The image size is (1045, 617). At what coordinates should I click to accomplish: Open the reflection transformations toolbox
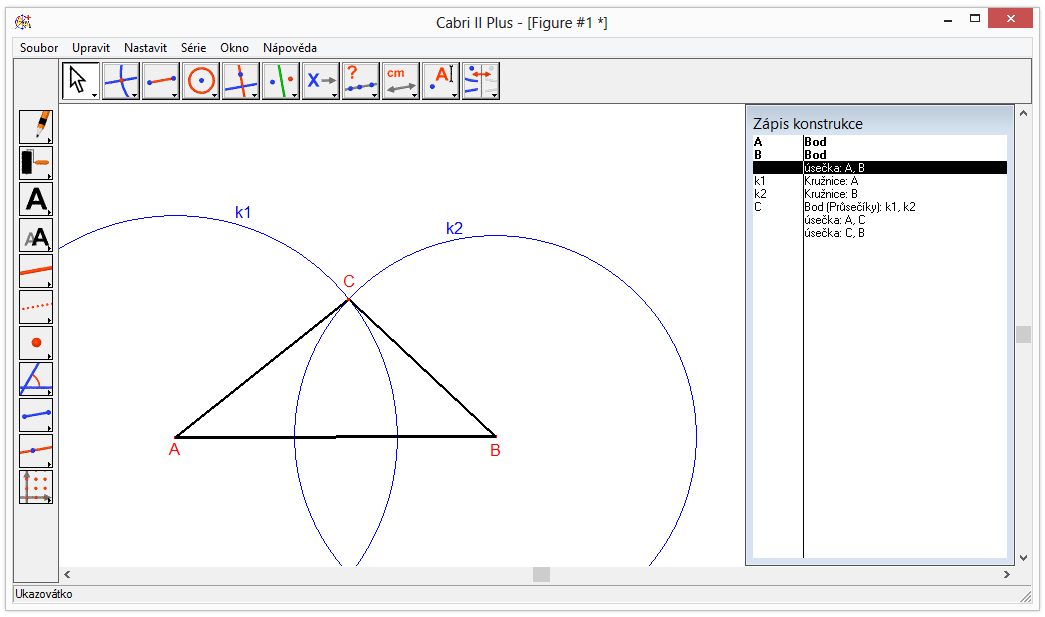coord(281,81)
